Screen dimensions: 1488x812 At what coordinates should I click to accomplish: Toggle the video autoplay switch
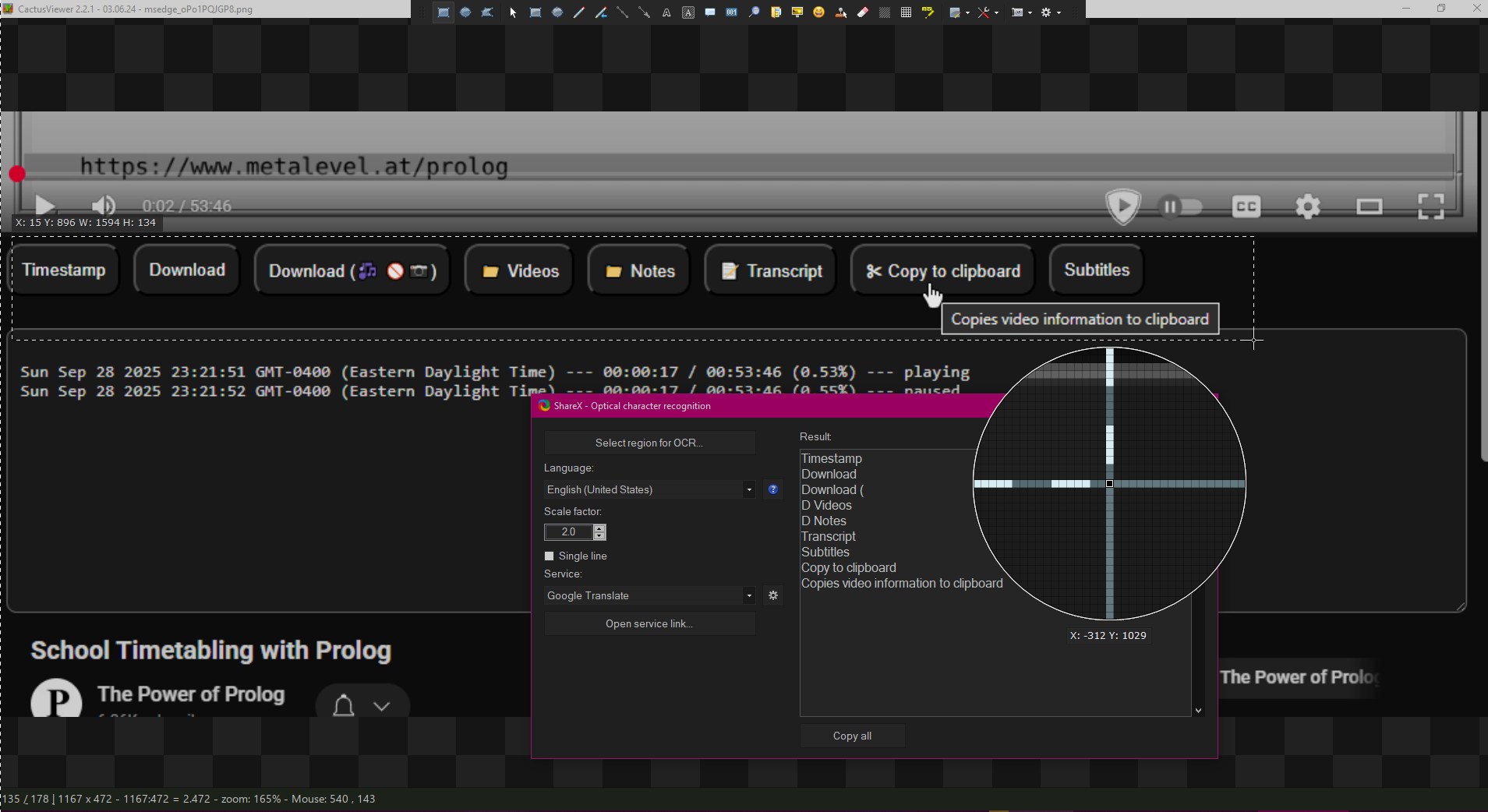[1179, 207]
